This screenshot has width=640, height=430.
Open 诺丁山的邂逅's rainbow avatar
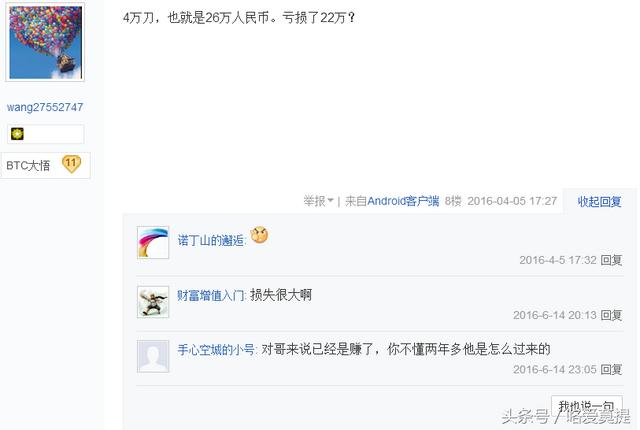(x=153, y=242)
